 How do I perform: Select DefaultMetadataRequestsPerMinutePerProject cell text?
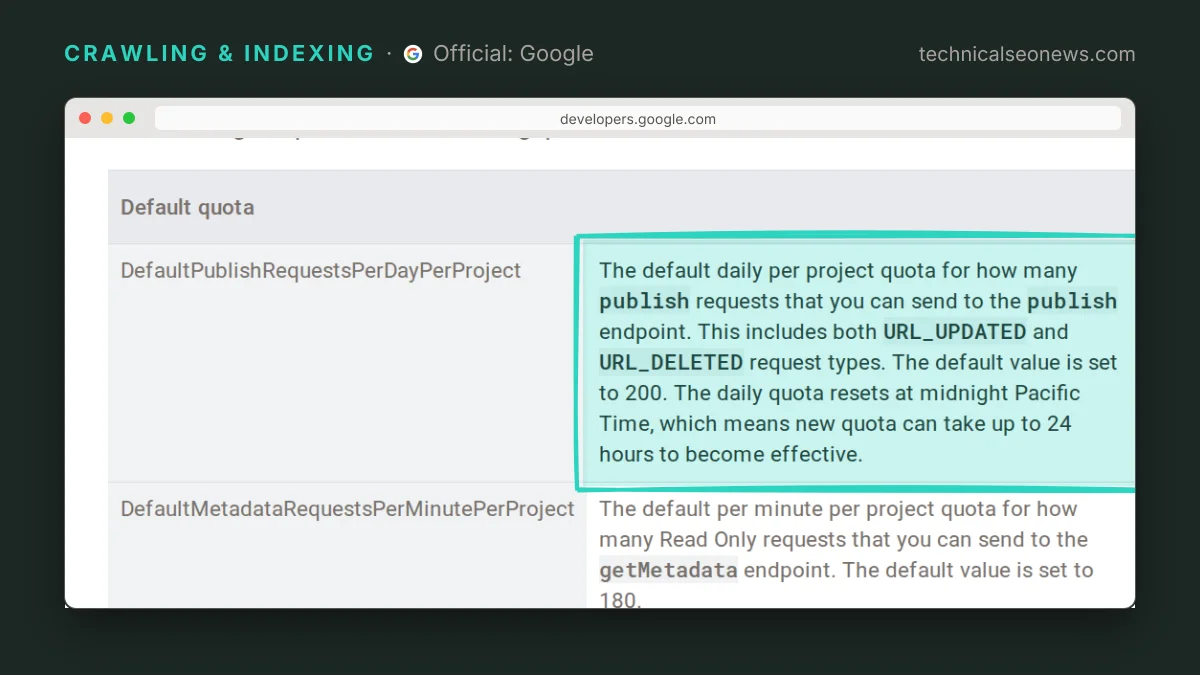point(348,508)
